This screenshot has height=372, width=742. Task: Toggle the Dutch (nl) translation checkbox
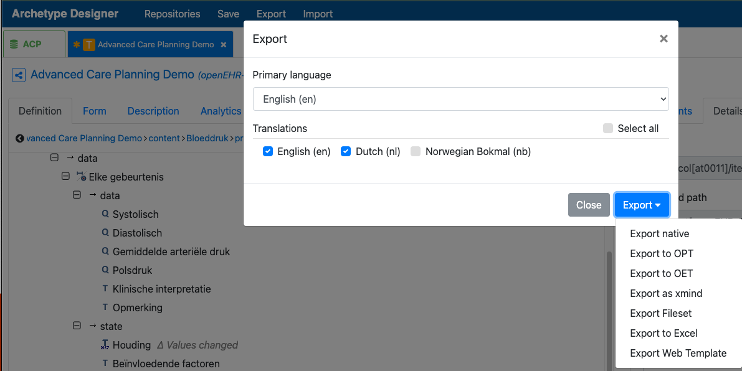click(x=346, y=151)
